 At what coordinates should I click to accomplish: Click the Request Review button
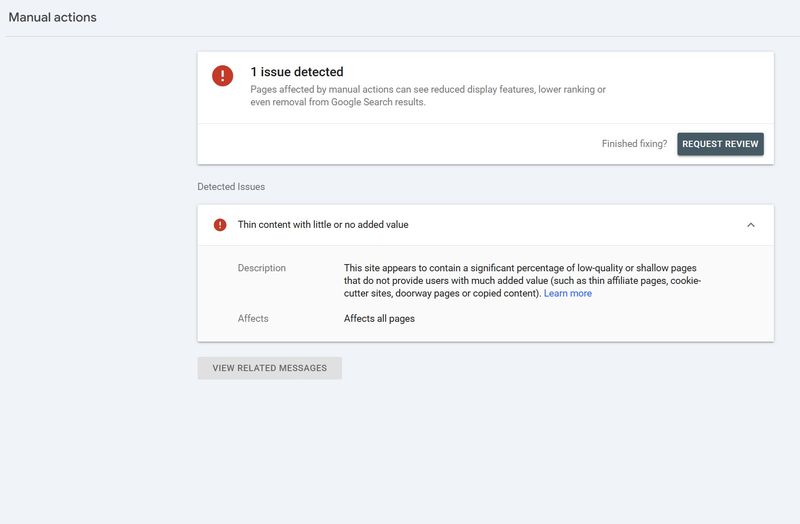tap(720, 144)
